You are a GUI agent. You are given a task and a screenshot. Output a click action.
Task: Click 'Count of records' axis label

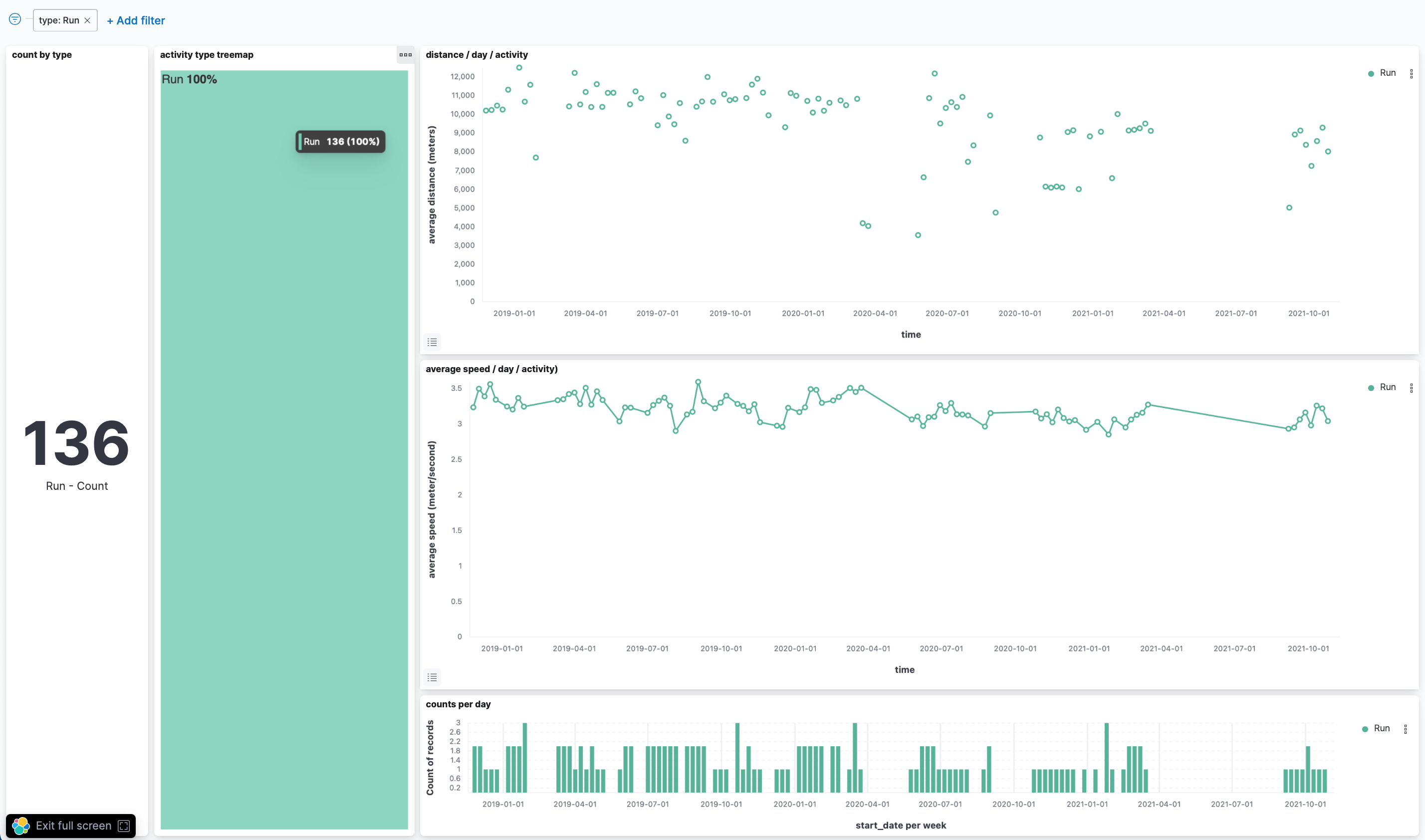[430, 757]
